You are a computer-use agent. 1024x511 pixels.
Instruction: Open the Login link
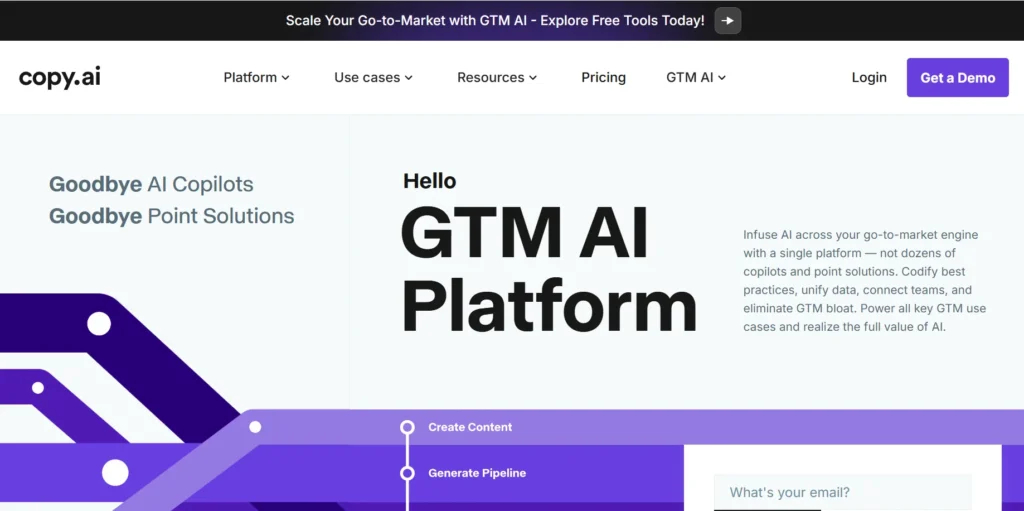point(869,78)
